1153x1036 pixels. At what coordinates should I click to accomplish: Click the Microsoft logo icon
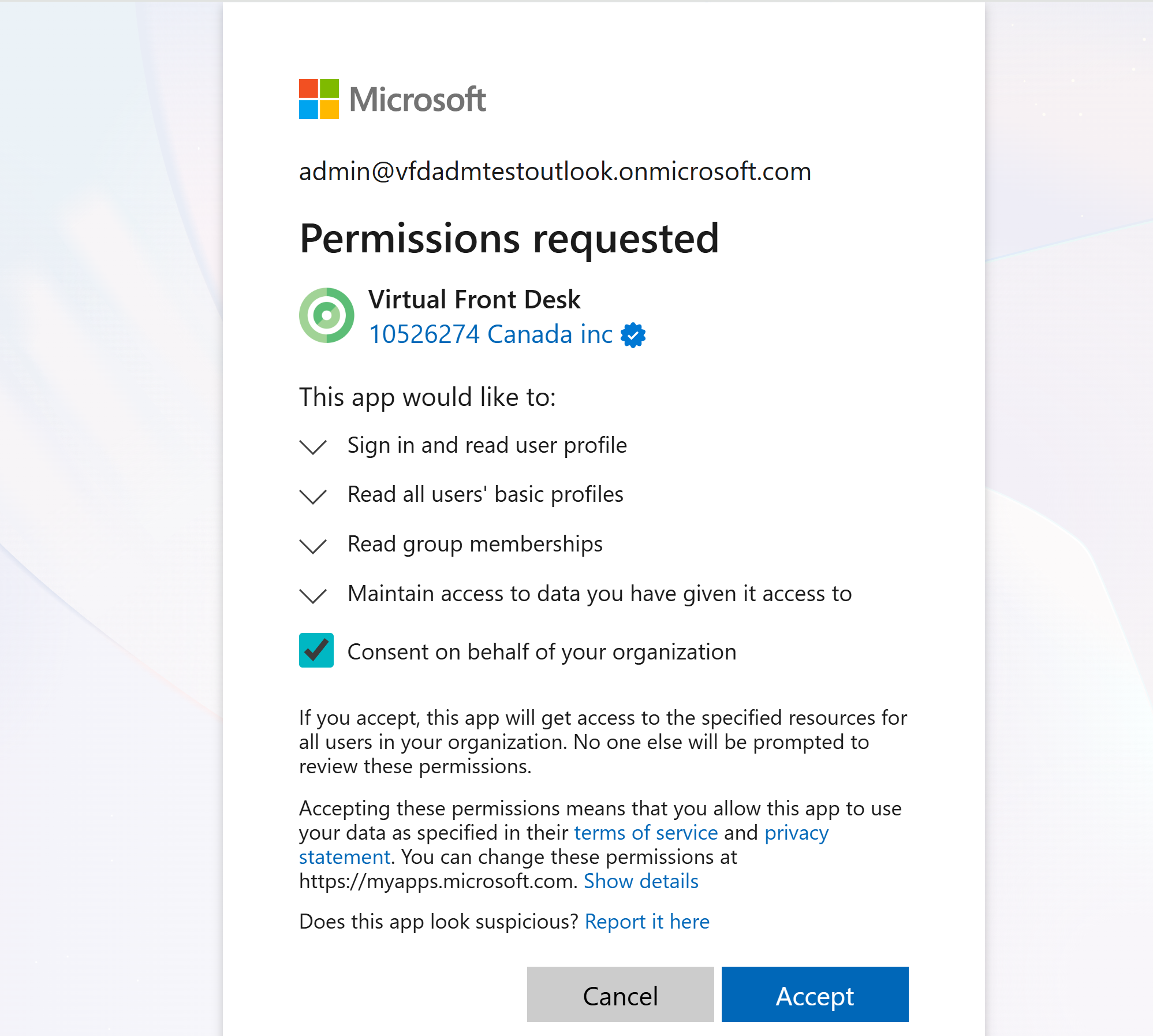[319, 99]
